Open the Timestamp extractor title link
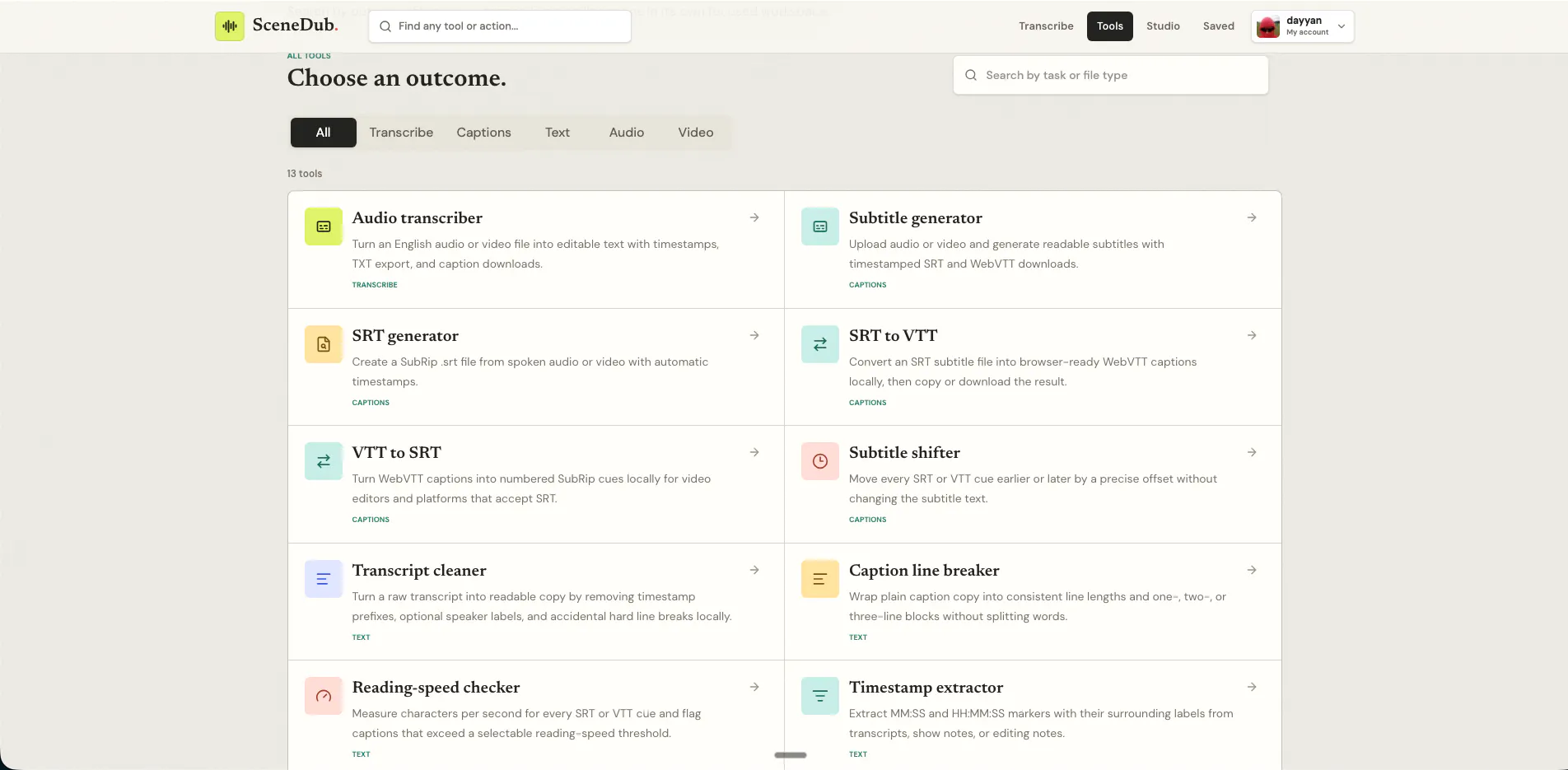The height and width of the screenshot is (770, 1568). [x=926, y=688]
